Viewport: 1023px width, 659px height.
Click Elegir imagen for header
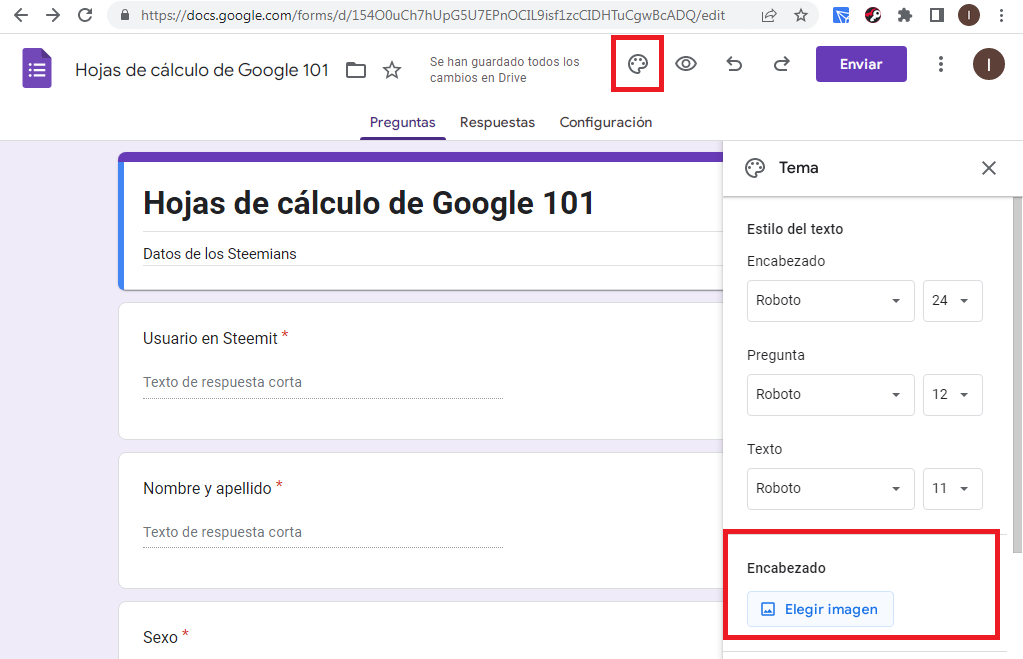tap(820, 609)
